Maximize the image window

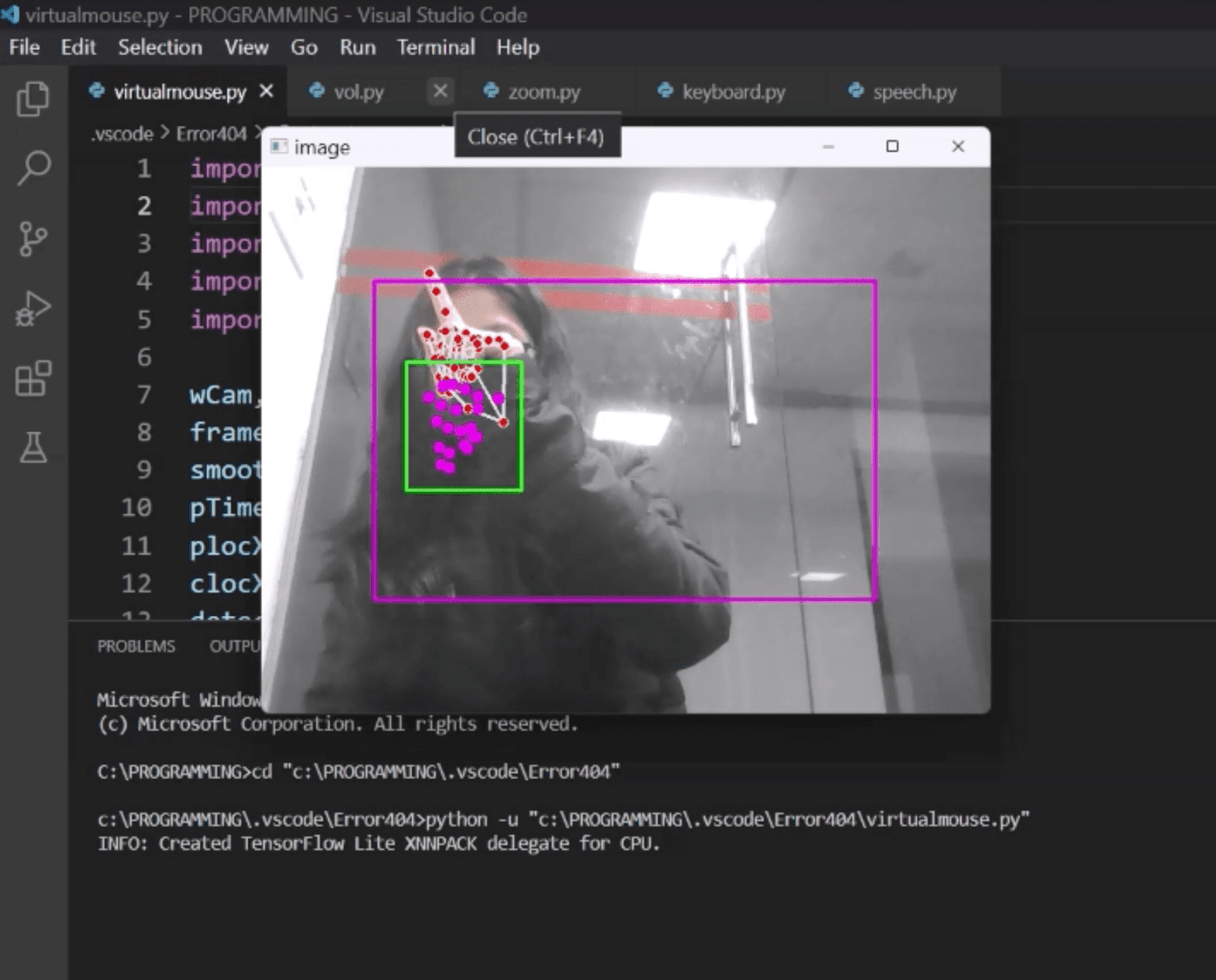892,147
